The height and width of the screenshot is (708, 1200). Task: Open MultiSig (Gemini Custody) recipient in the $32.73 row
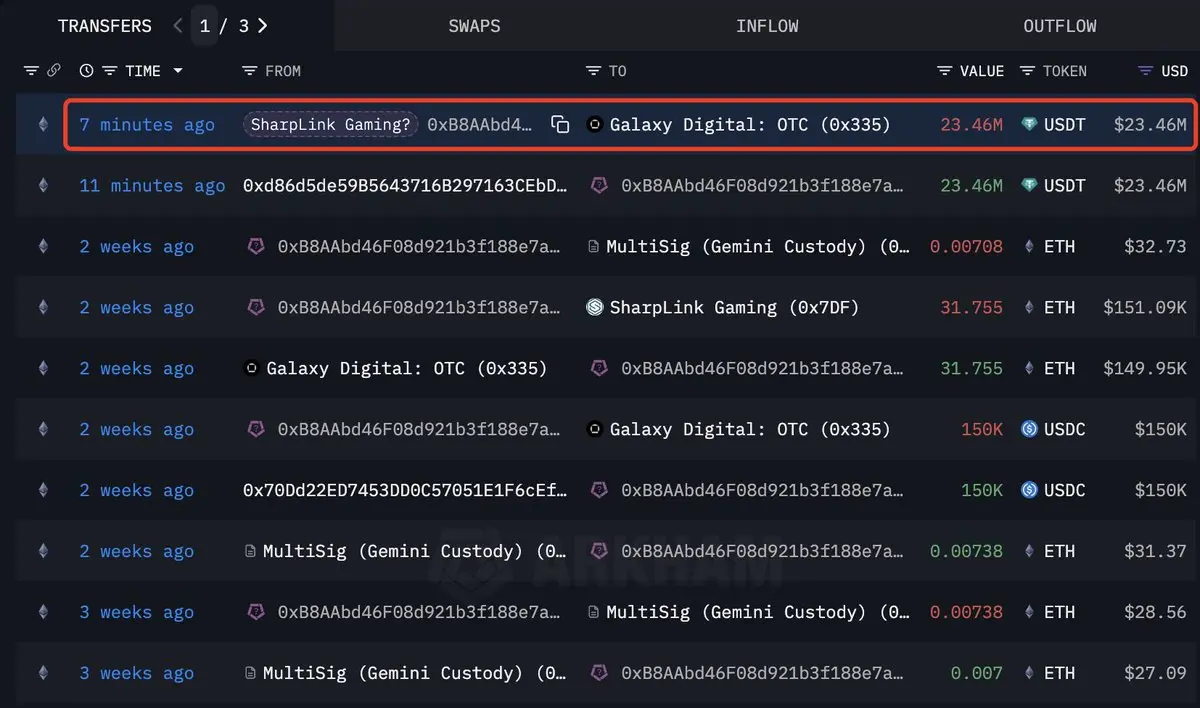tap(758, 247)
